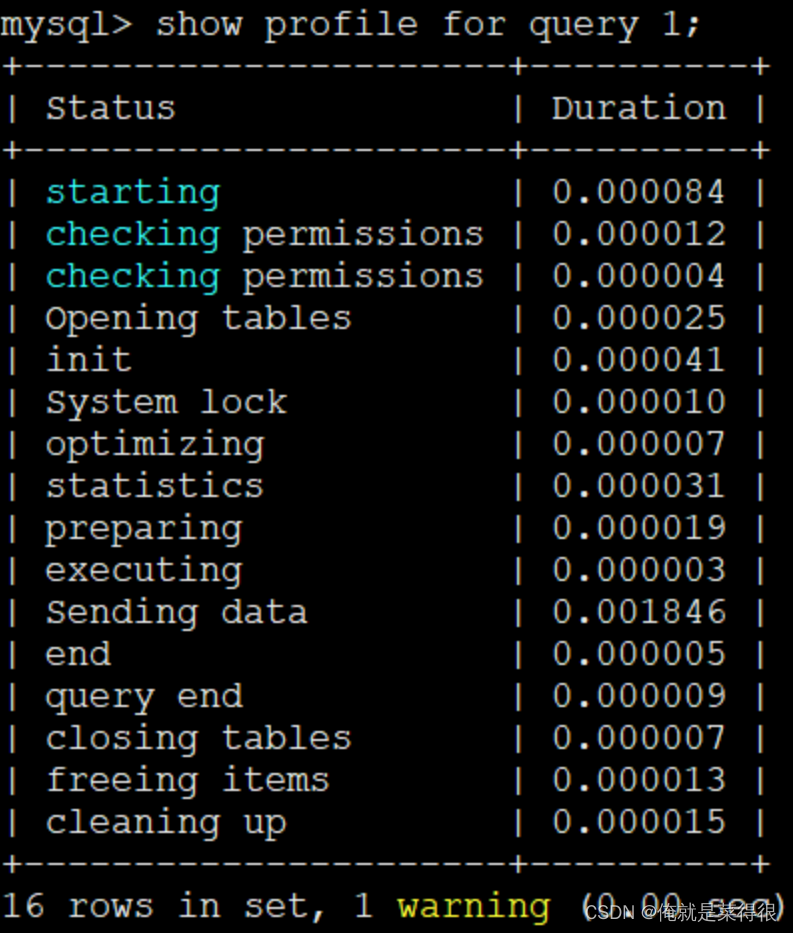The height and width of the screenshot is (933, 793).
Task: Click duration value 0.000004
Action: coord(639,275)
